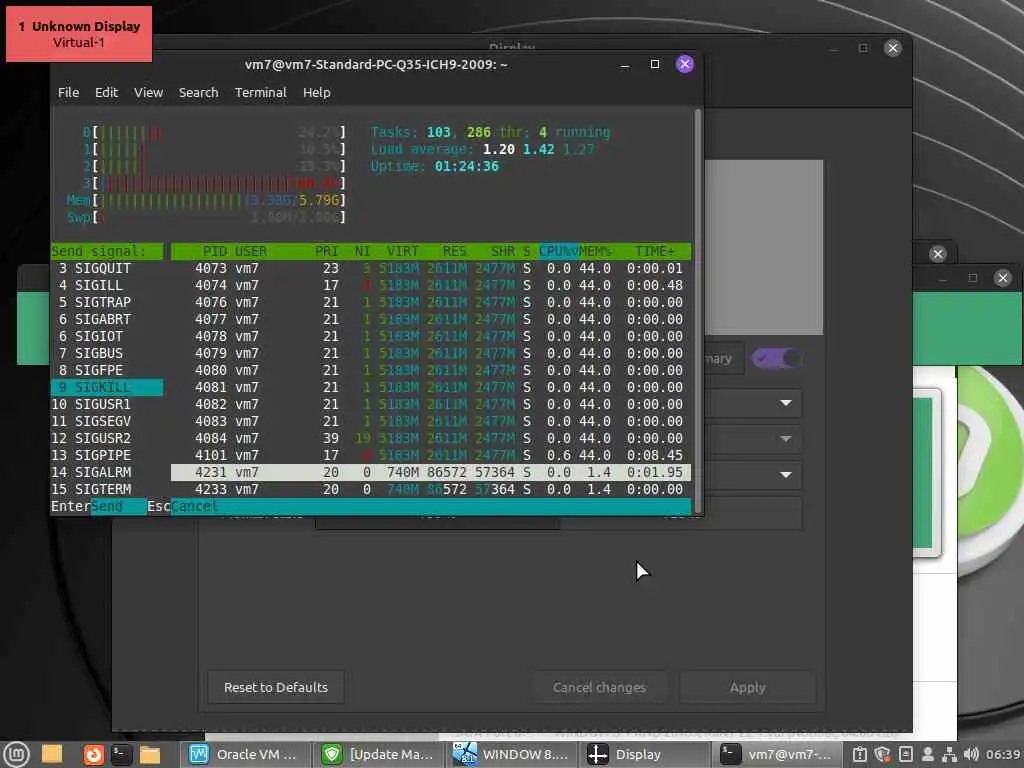The width and height of the screenshot is (1024, 768).
Task: Click the Apply button in Display
Action: [x=747, y=687]
